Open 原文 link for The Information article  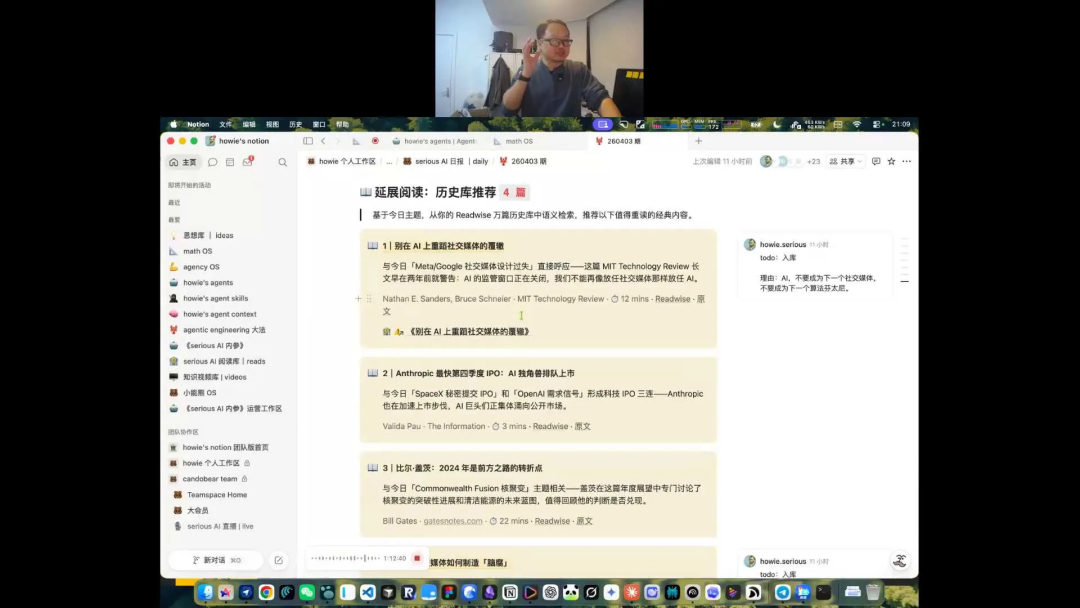tap(583, 426)
